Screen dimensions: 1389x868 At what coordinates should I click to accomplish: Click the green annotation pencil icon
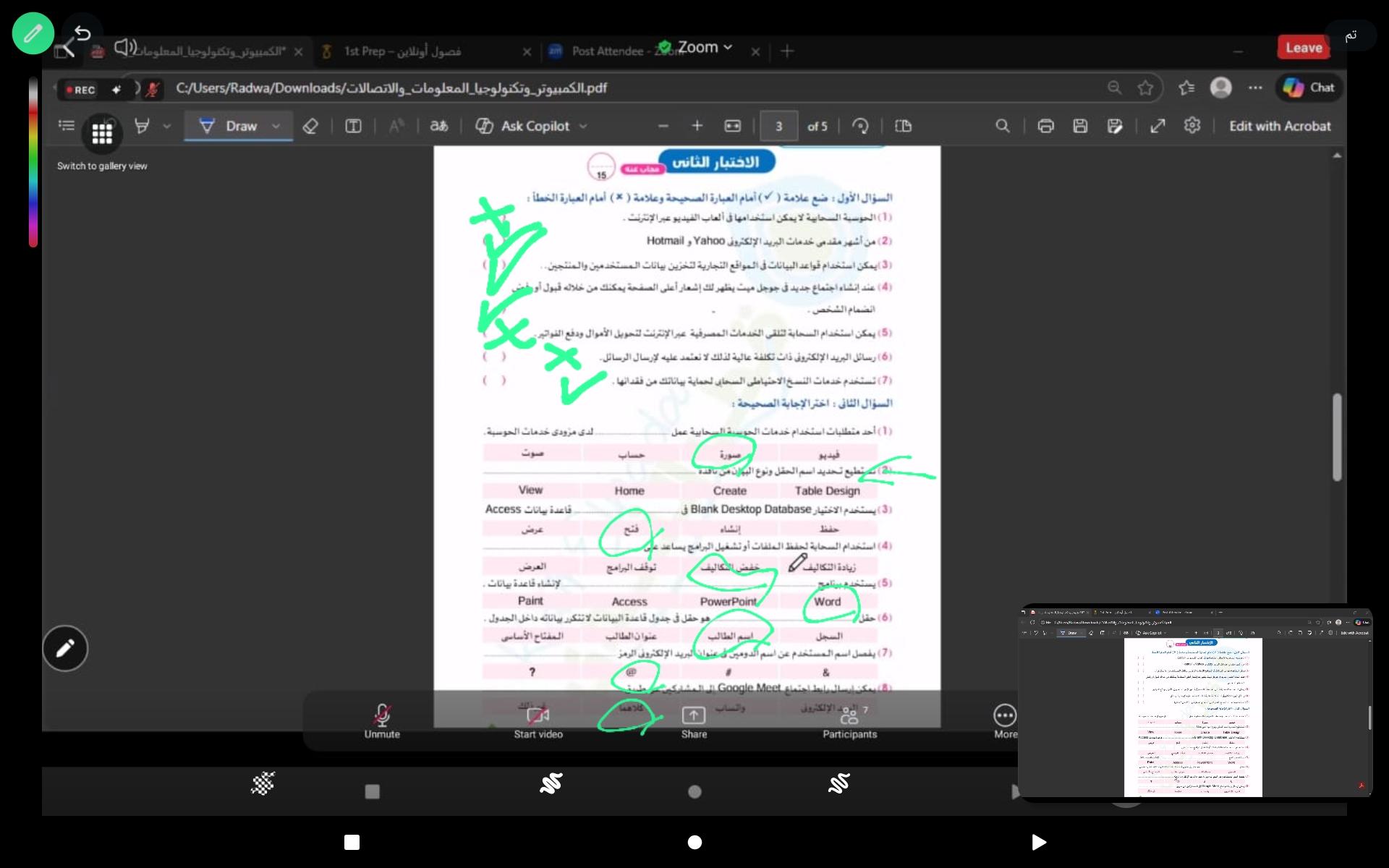[33, 33]
